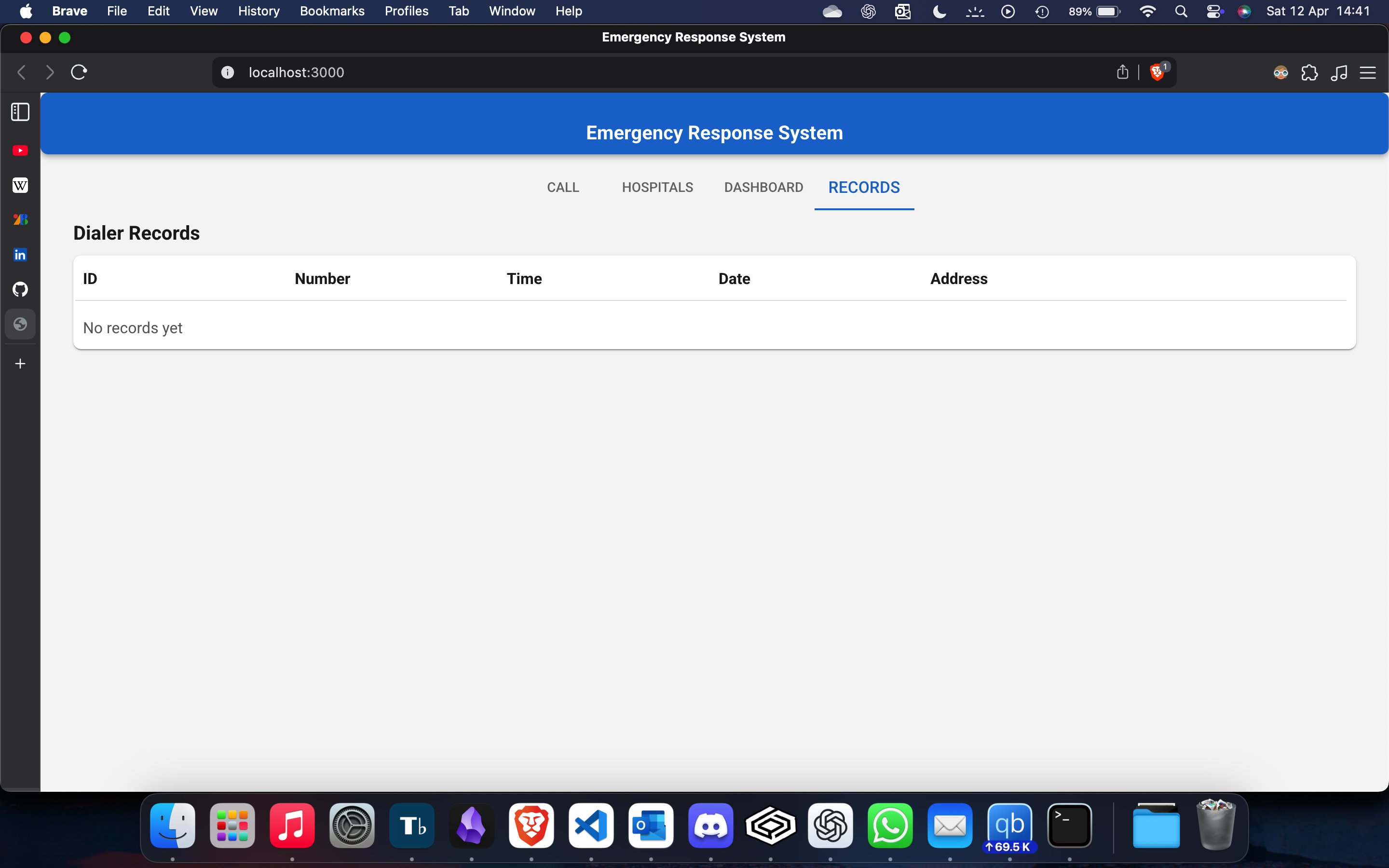1389x868 pixels.
Task: Click the share icon in address bar
Action: (1122, 72)
